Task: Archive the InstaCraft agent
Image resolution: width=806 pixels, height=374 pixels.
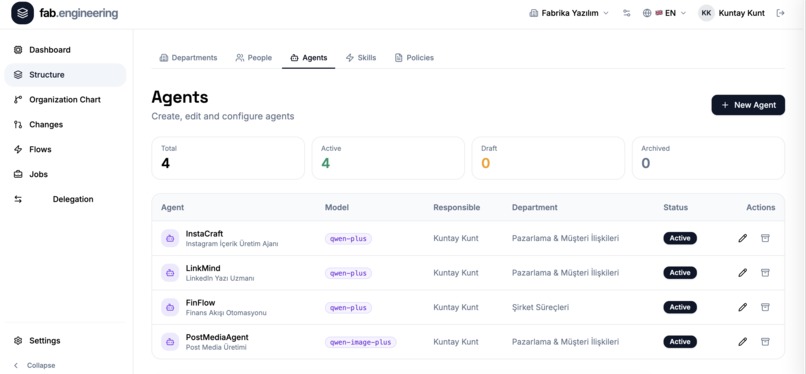Action: click(x=765, y=238)
